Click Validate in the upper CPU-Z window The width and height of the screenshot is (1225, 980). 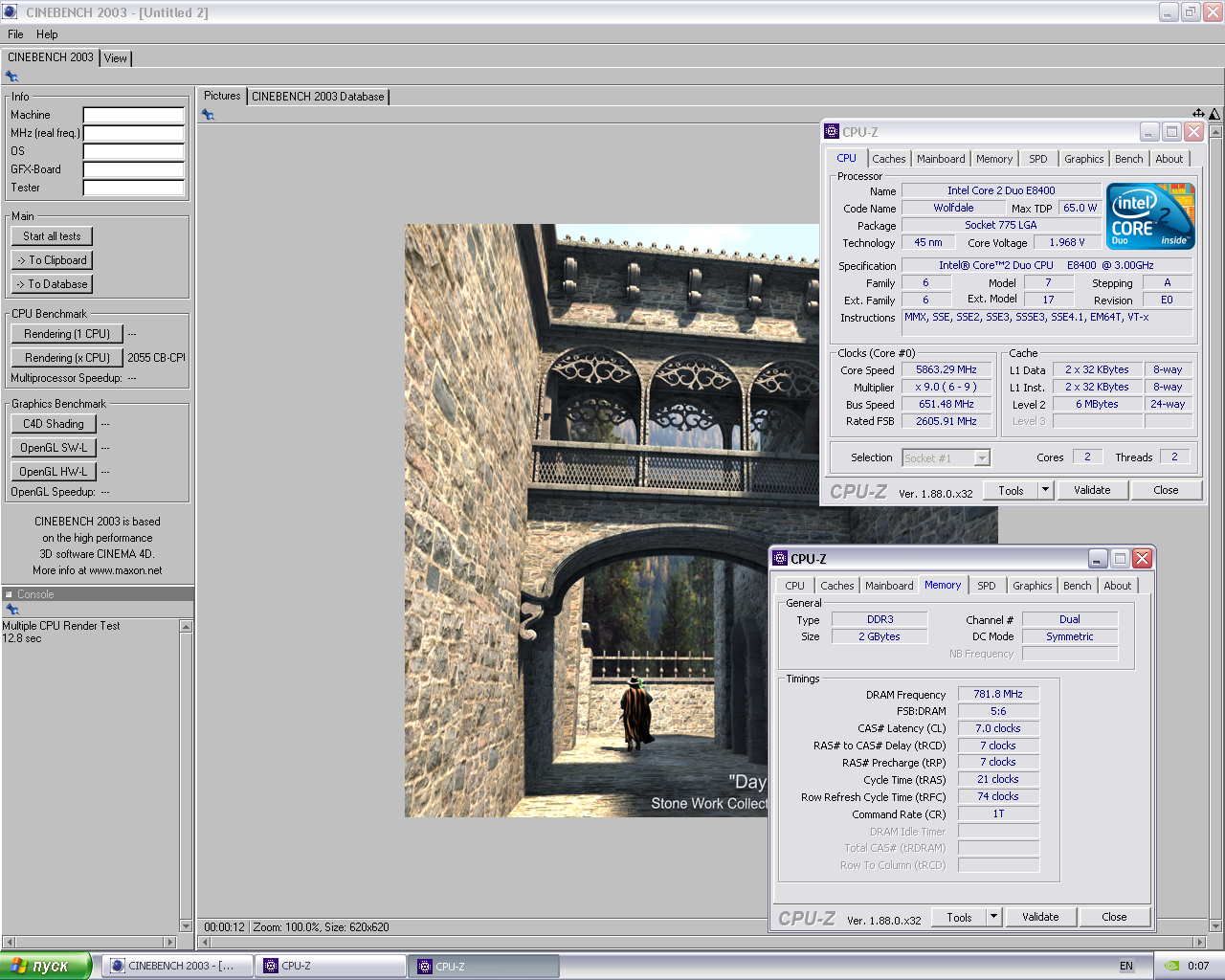1092,490
